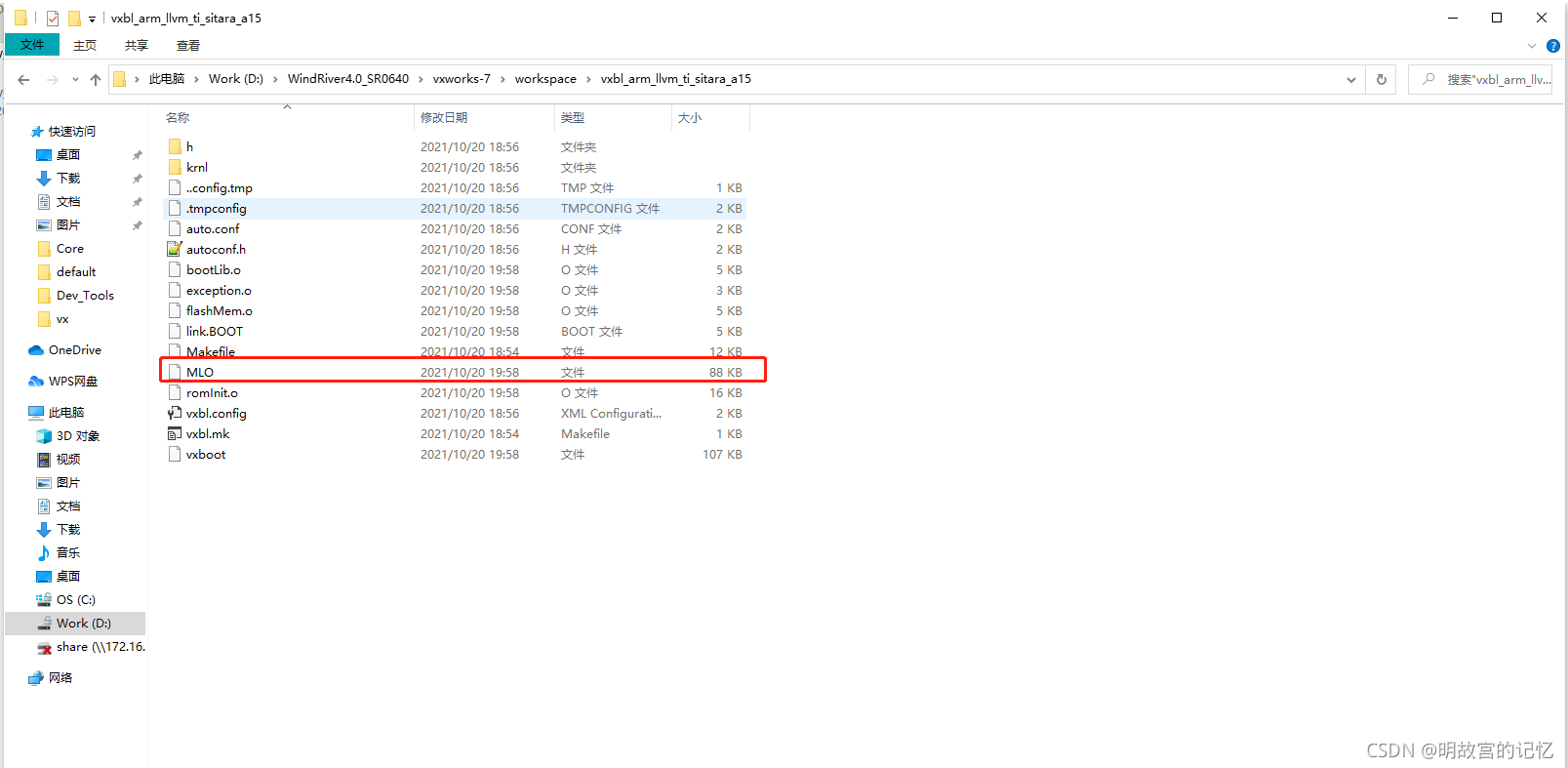This screenshot has width=1568, height=768.
Task: Open WPS网盘 in navigation pane
Action: pos(73,382)
